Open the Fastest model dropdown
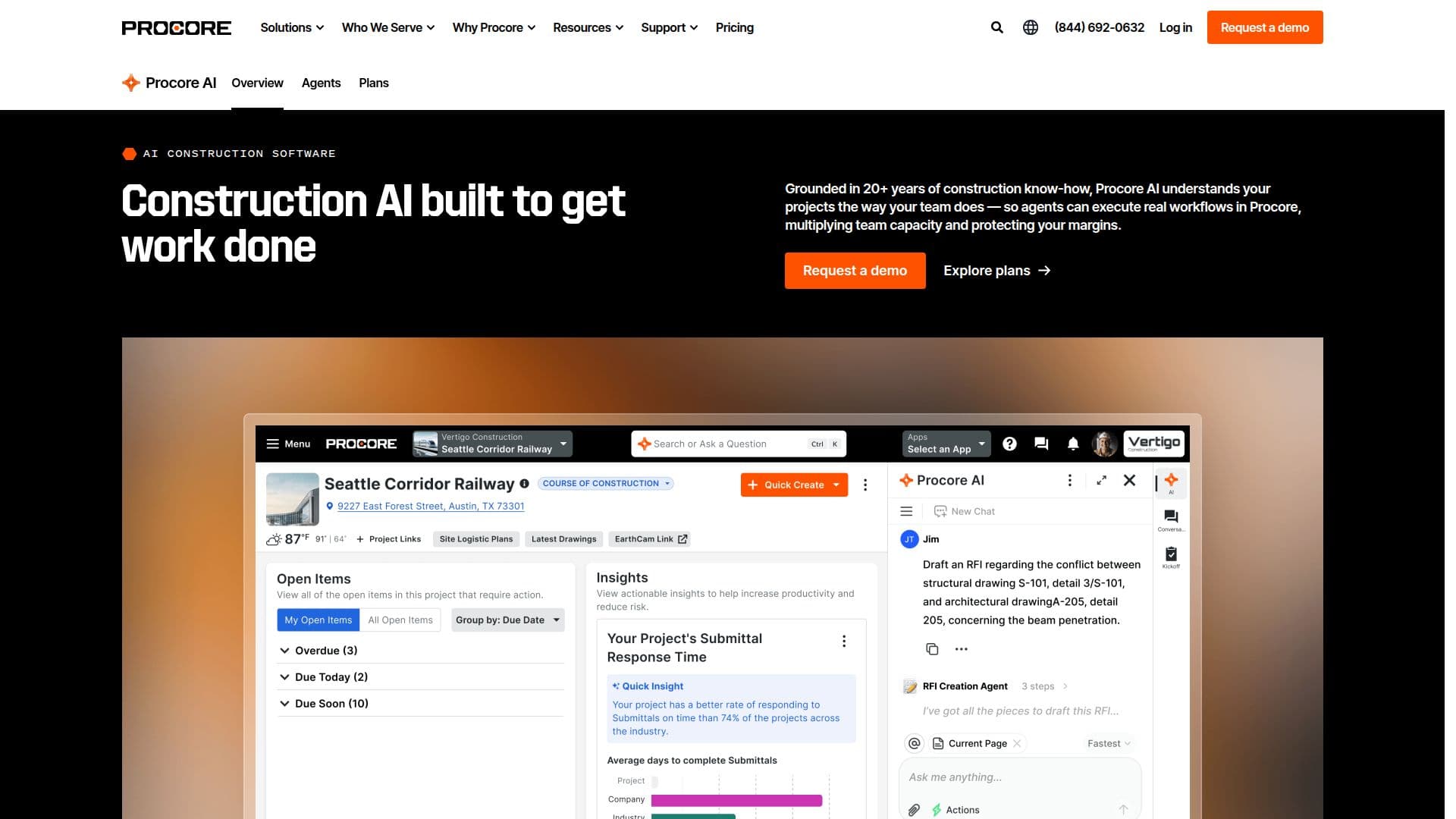Viewport: 1456px width, 819px height. pos(1109,743)
